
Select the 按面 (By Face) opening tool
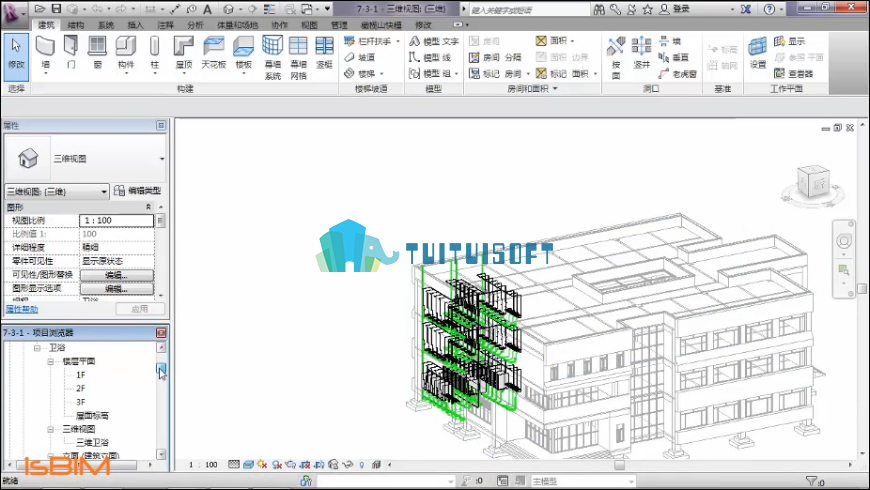point(615,58)
